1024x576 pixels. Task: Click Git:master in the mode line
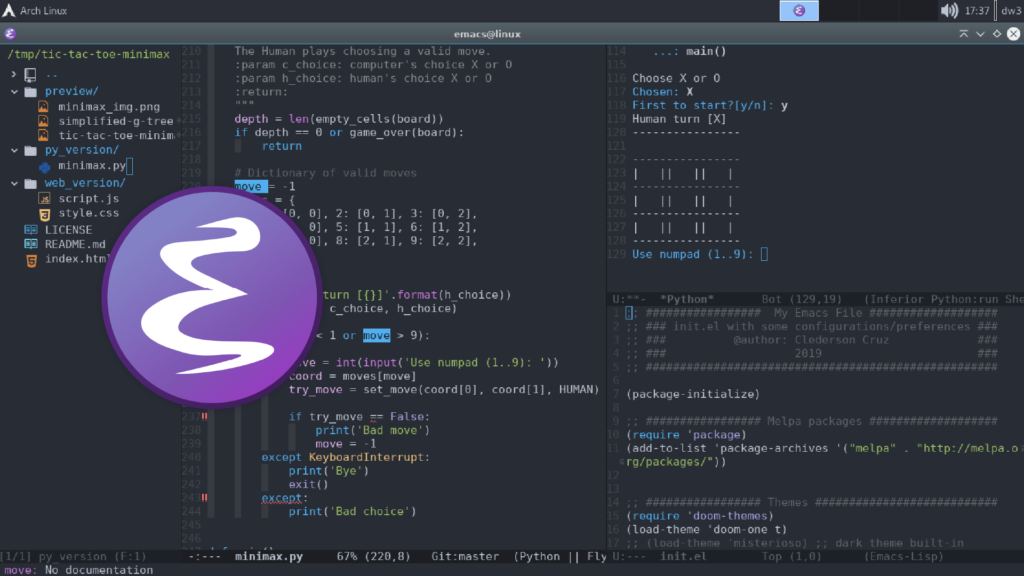coord(465,556)
